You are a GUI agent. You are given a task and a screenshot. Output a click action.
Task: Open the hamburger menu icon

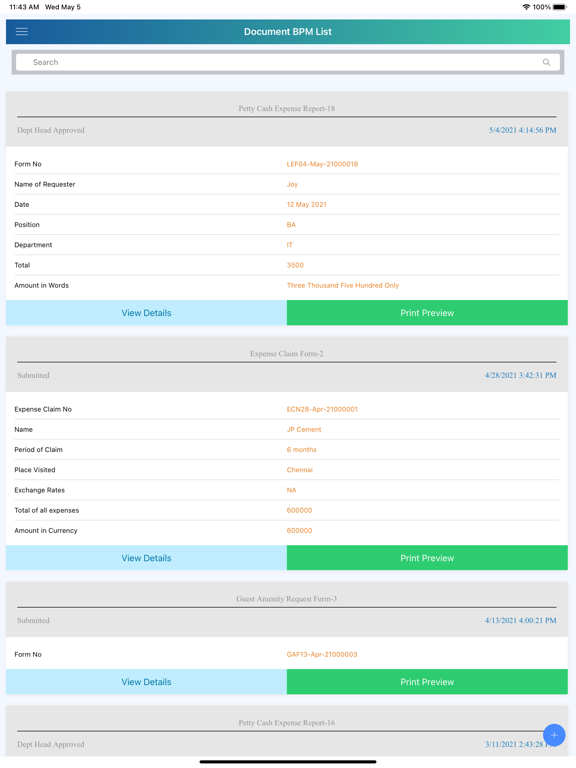coord(22,32)
